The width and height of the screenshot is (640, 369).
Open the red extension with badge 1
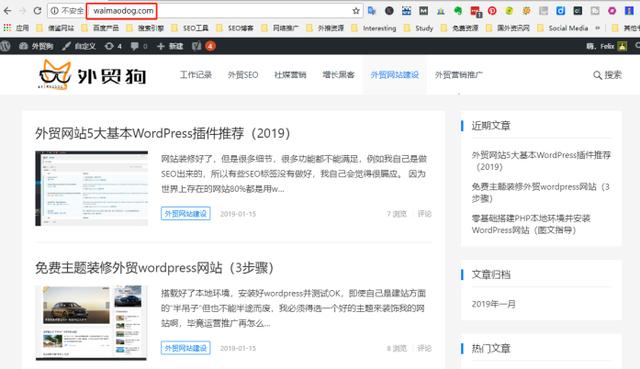[476, 11]
